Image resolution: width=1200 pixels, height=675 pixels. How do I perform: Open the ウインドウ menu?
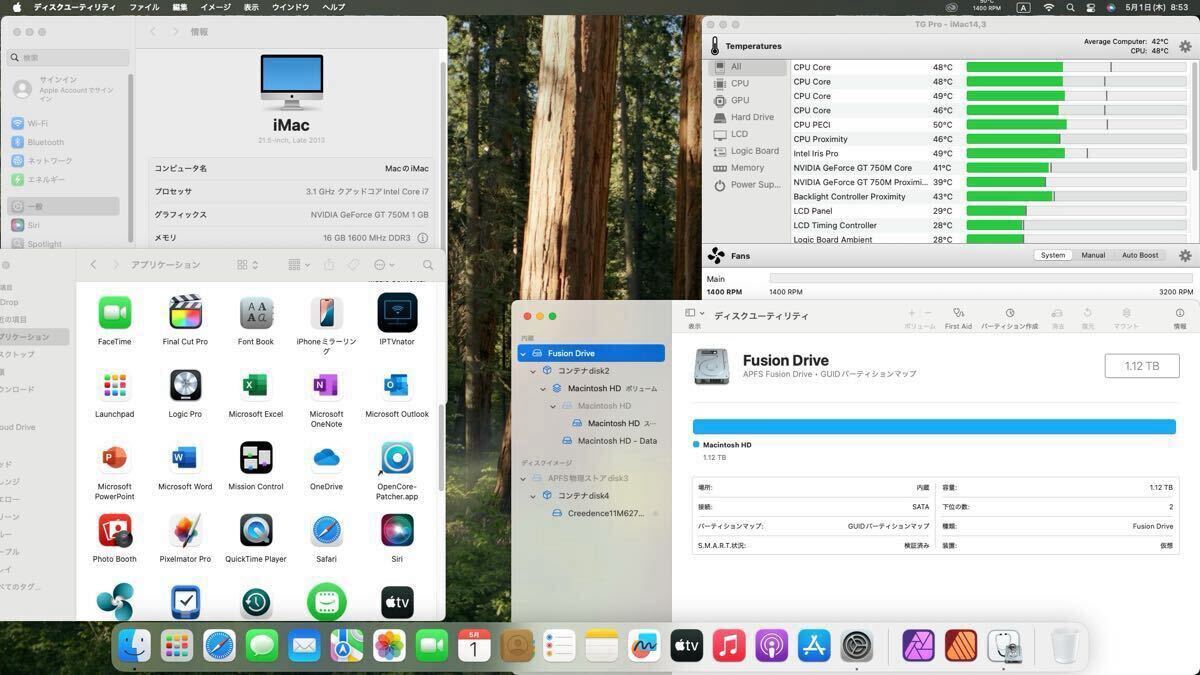point(290,7)
